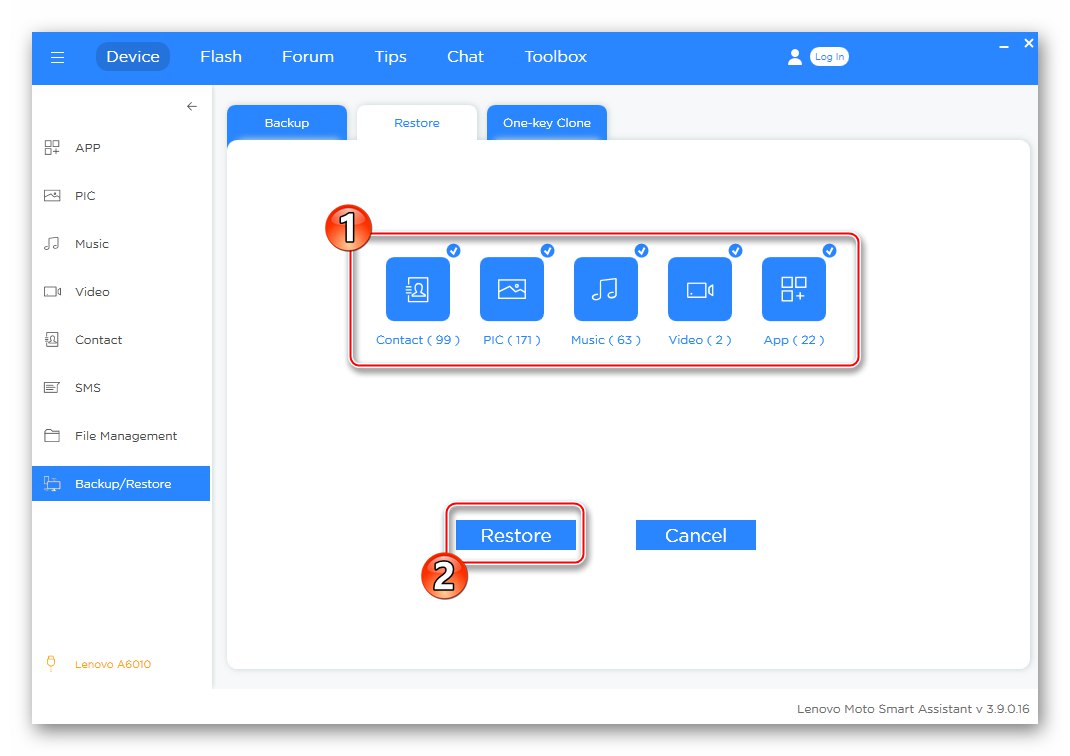
Task: Click the Music ( 63 ) label
Action: [606, 340]
